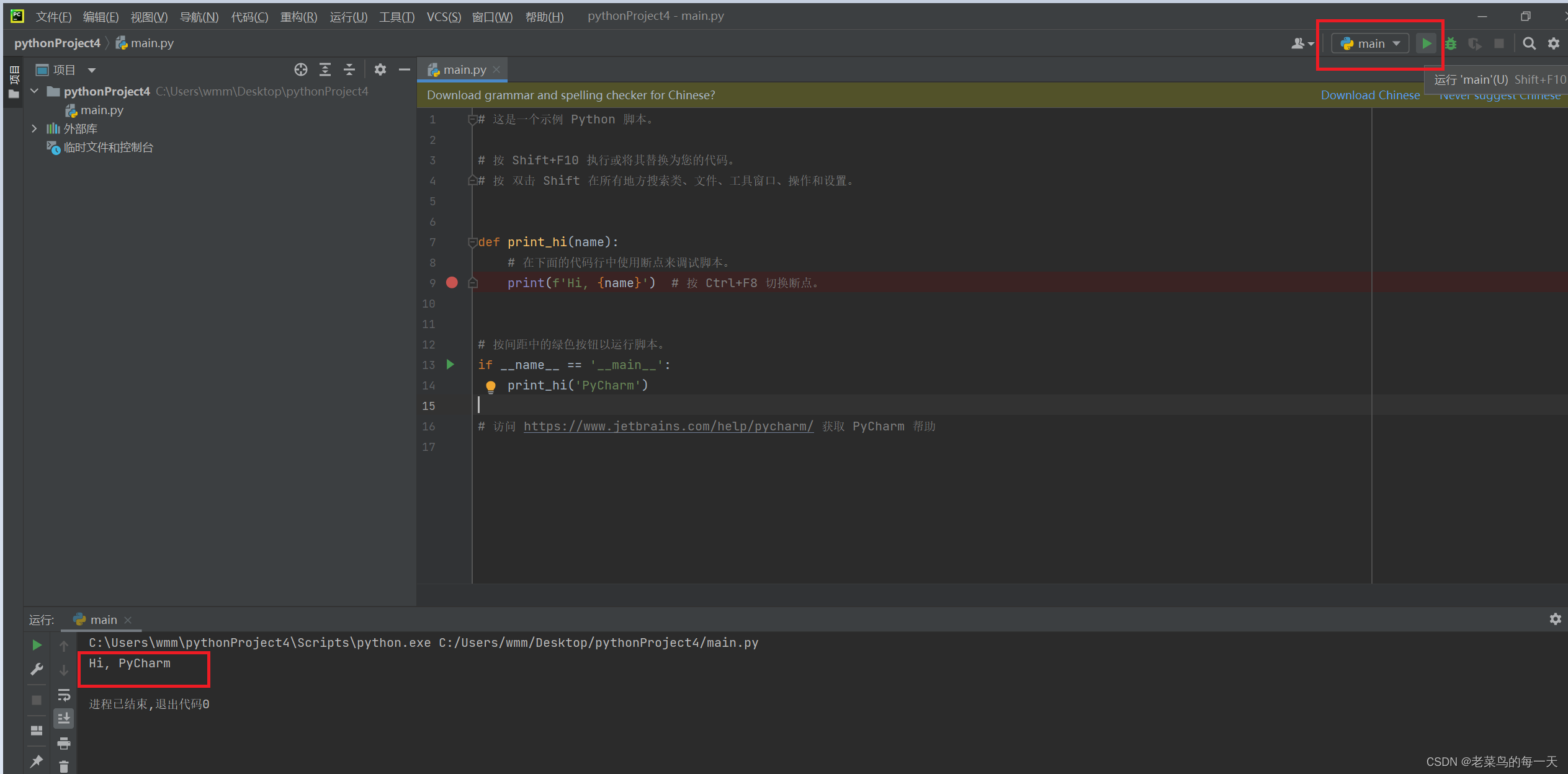Click pythonProject4 in the breadcrumb bar
This screenshot has width=1568, height=774.
point(57,43)
